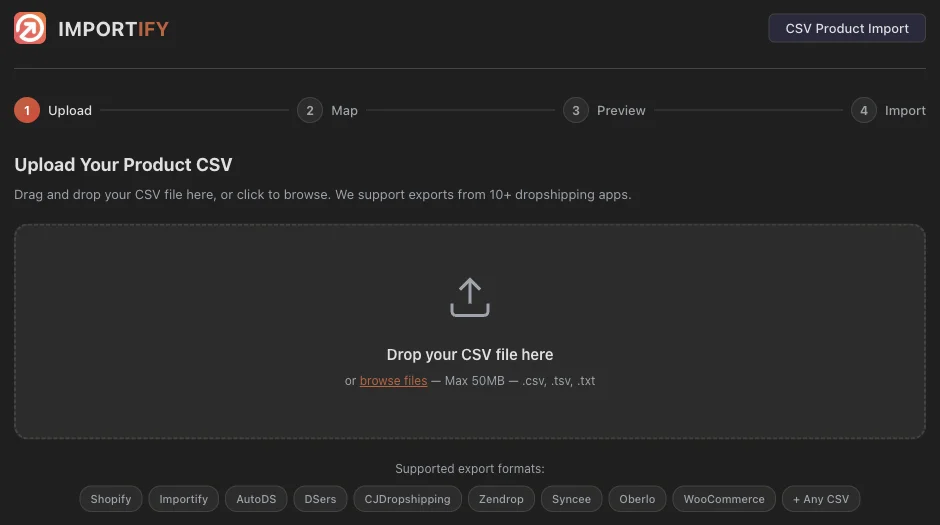Go to the Import step label

click(x=905, y=110)
